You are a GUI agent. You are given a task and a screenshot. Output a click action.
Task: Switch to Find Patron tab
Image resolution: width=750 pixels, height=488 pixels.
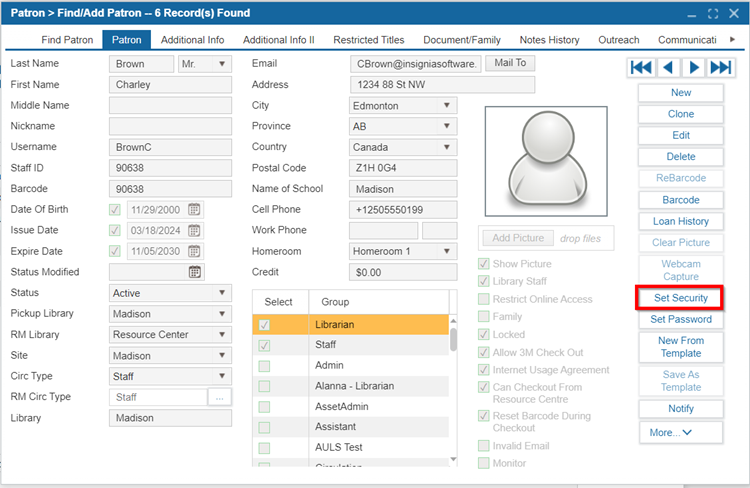pyautogui.click(x=67, y=40)
